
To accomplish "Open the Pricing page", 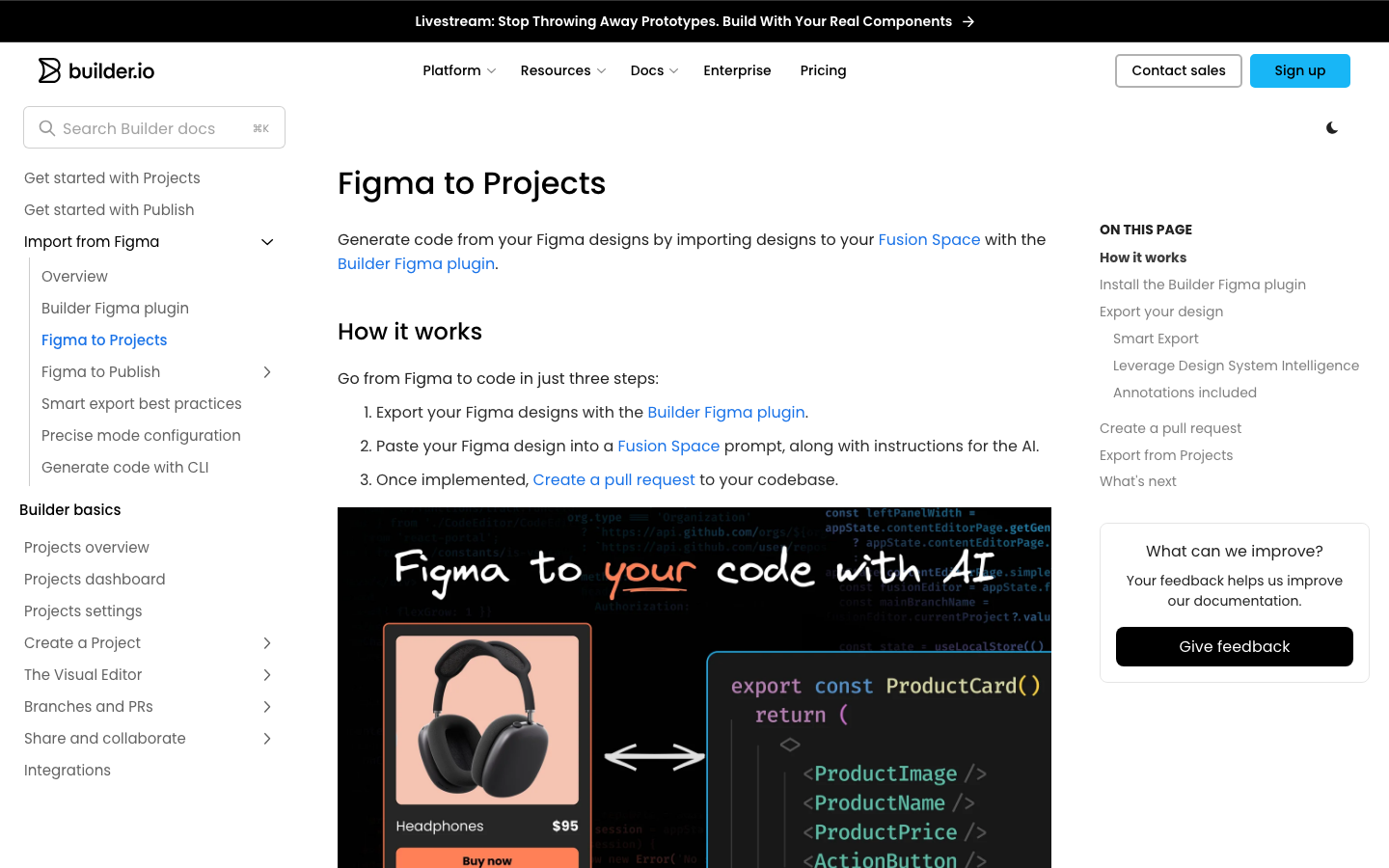I will click(x=823, y=70).
